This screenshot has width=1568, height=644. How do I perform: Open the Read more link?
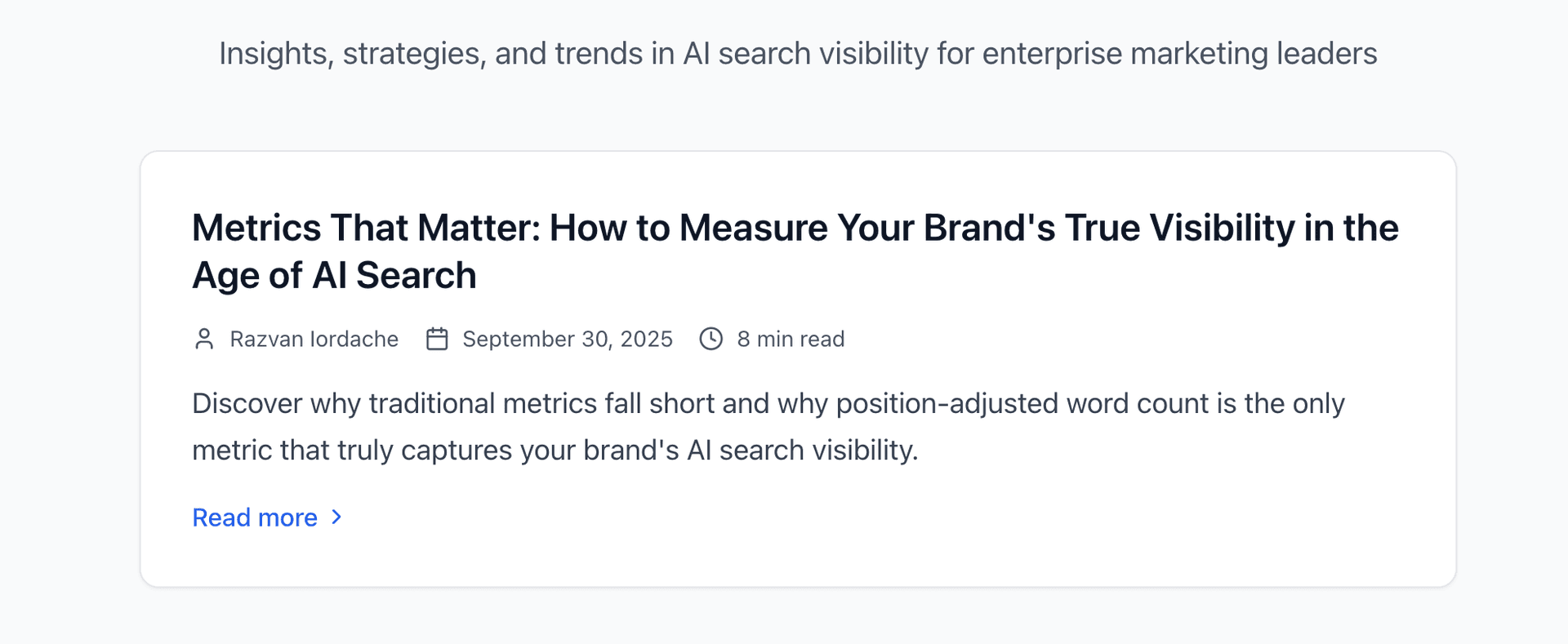coord(255,517)
